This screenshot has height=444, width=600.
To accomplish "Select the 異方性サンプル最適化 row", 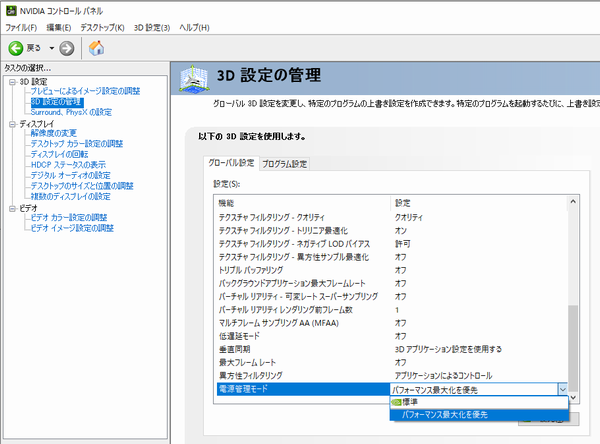I will (x=392, y=257).
